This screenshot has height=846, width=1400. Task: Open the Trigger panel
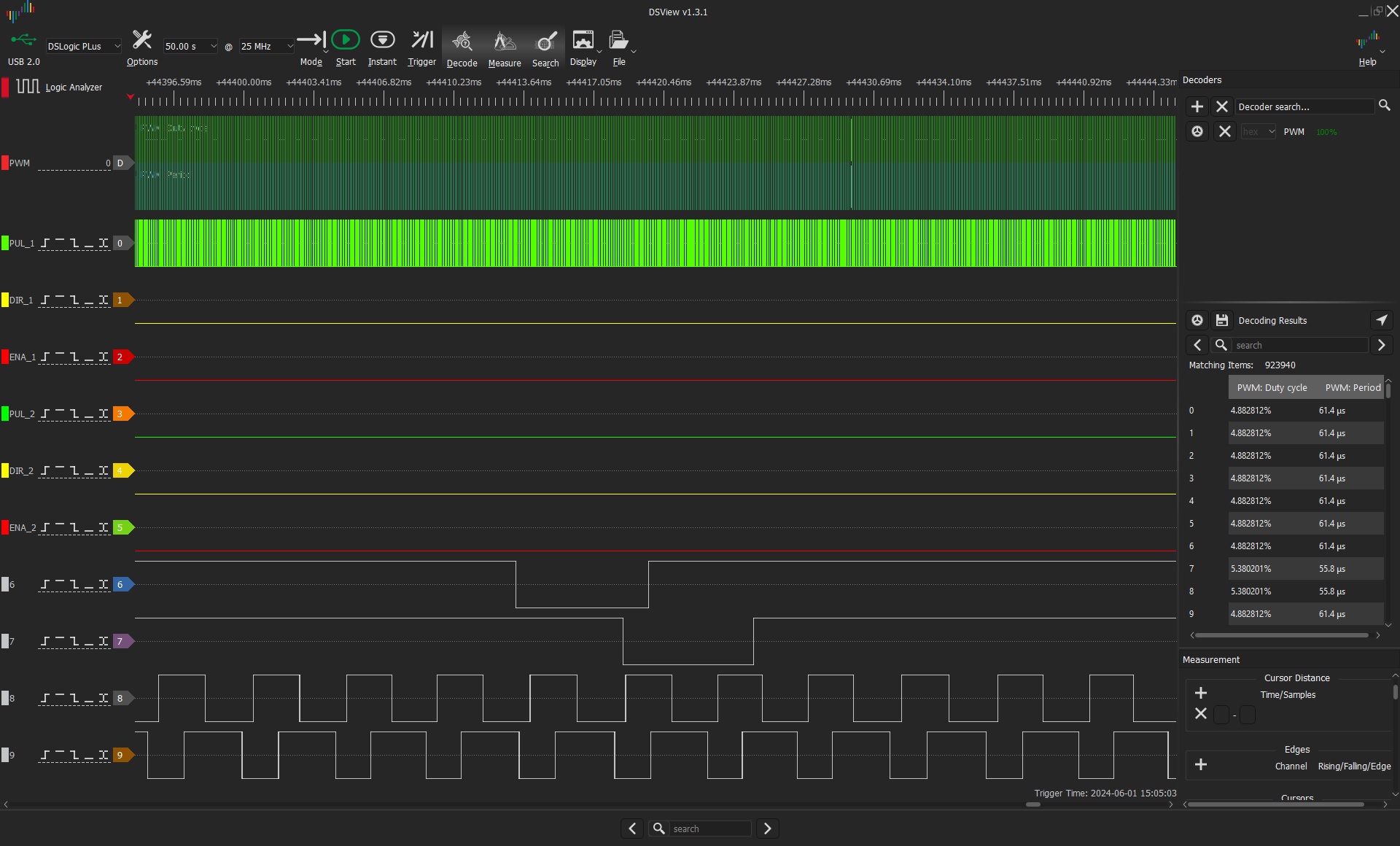pos(421,40)
